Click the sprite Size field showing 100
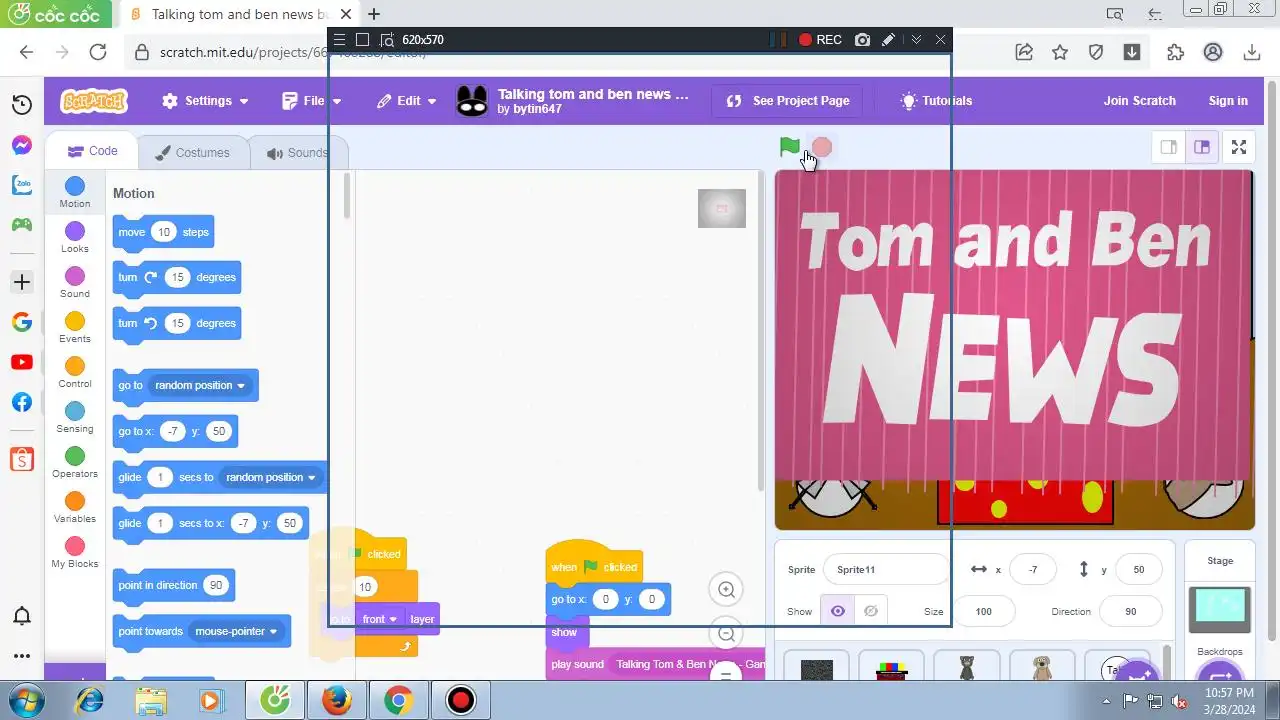 click(x=983, y=611)
